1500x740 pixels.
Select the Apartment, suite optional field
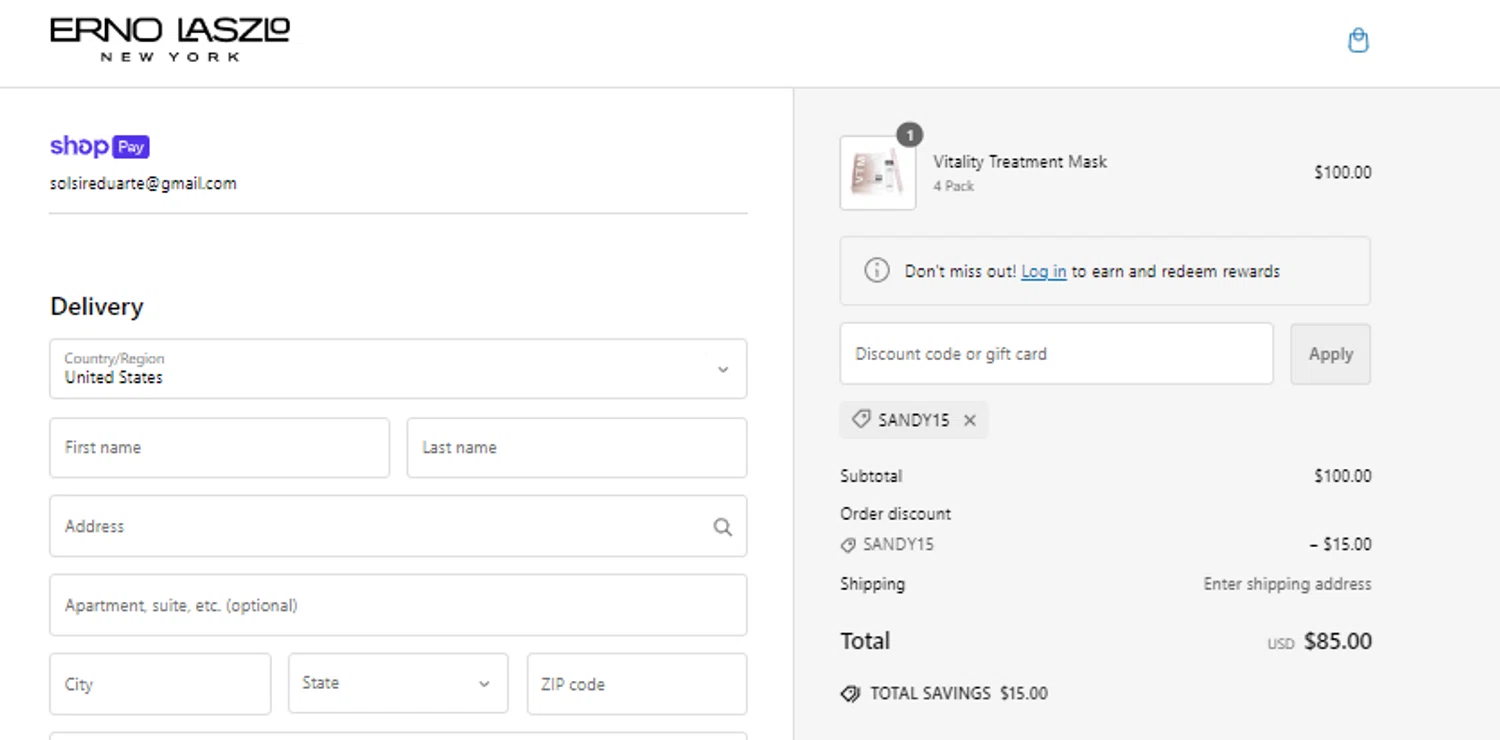[x=398, y=605]
